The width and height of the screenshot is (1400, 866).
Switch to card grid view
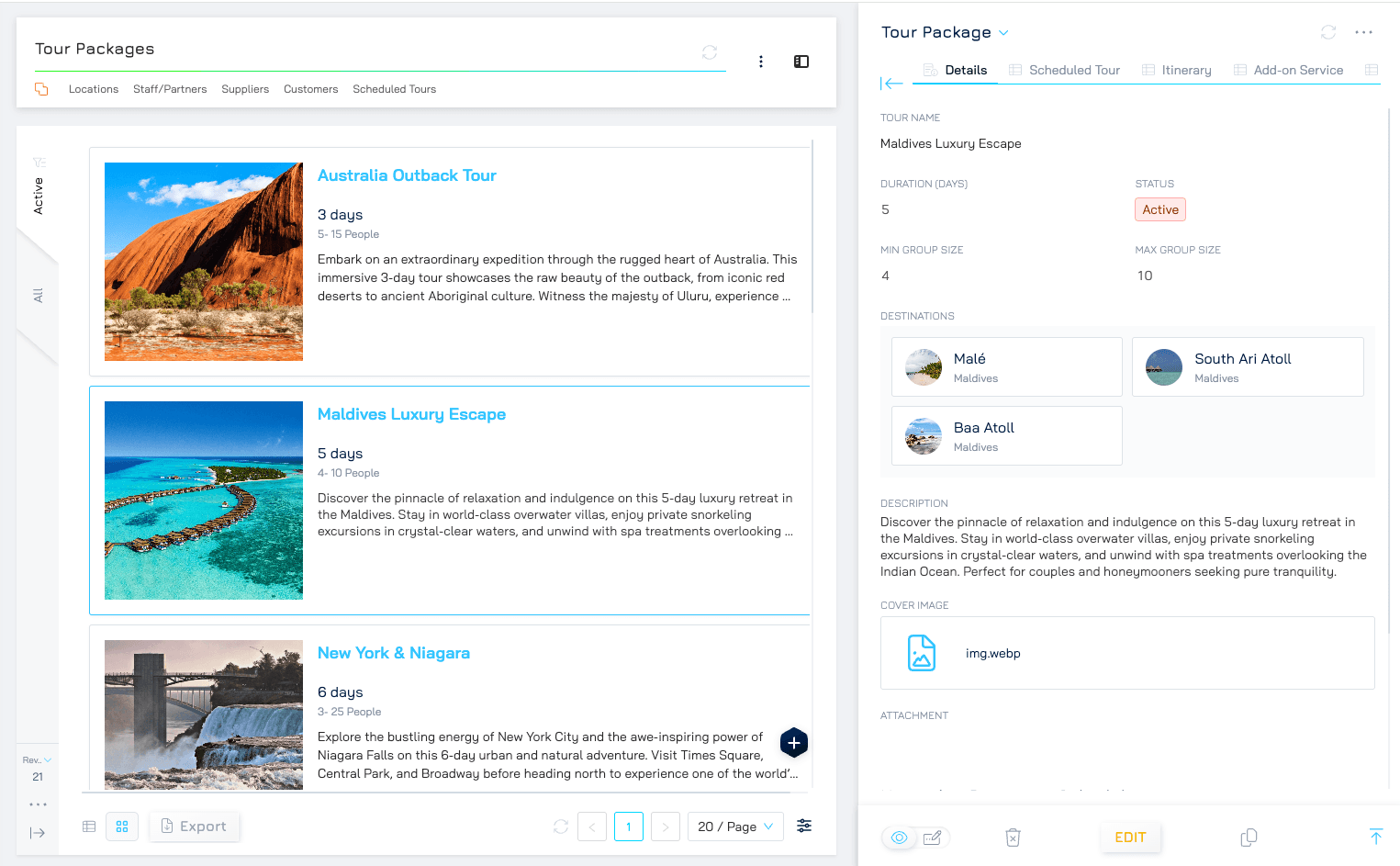coord(122,827)
